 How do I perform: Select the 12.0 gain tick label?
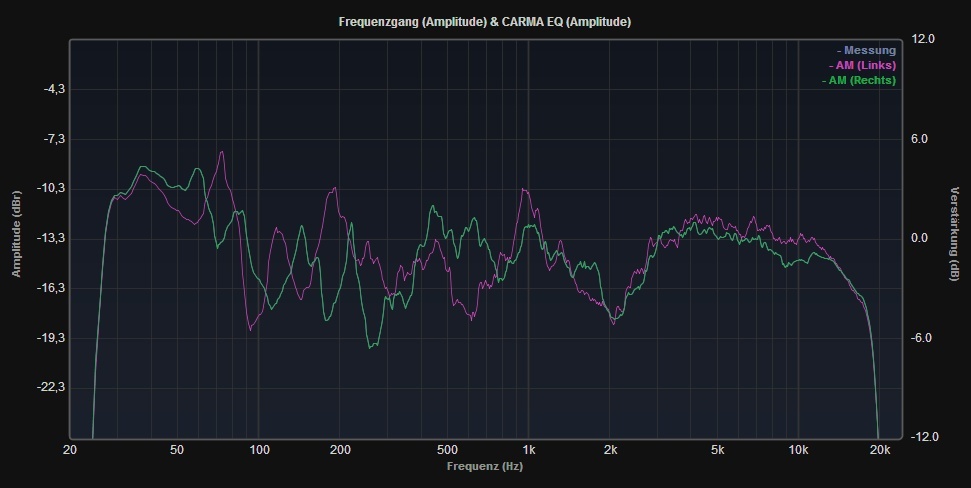click(x=923, y=39)
